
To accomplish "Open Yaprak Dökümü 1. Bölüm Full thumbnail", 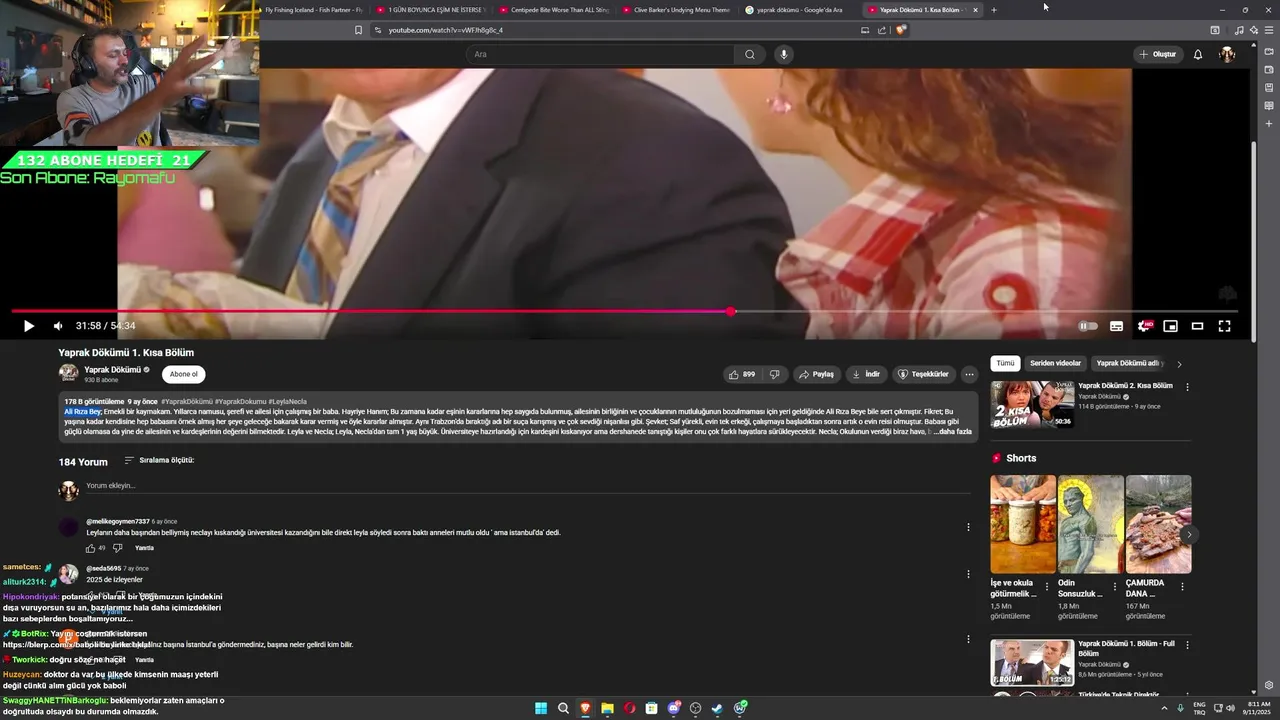I will [x=1032, y=662].
